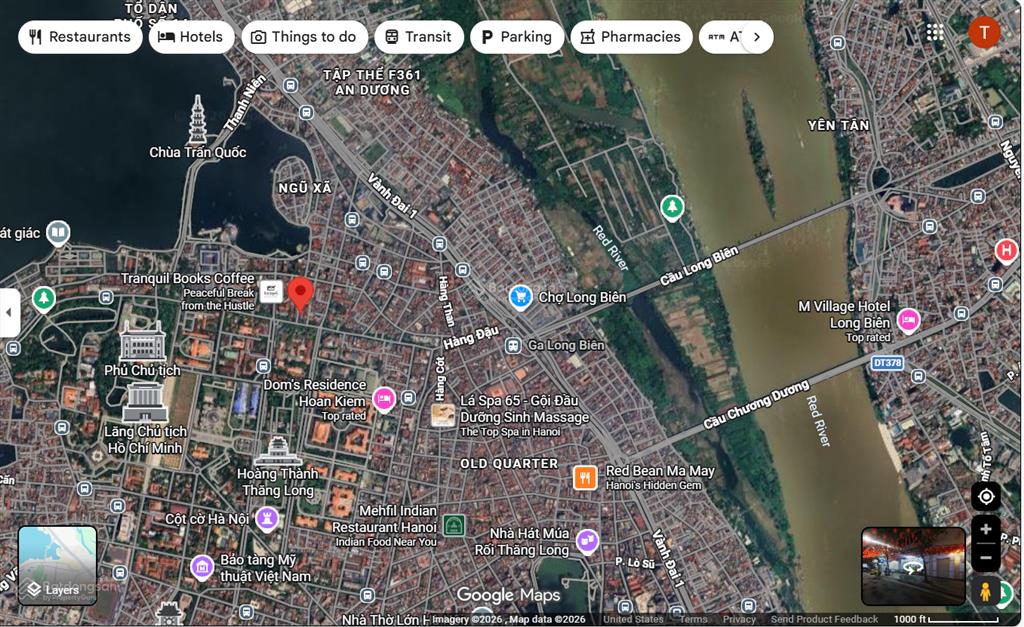This screenshot has width=1024, height=627.
Task: Show Parking locations
Action: click(517, 37)
